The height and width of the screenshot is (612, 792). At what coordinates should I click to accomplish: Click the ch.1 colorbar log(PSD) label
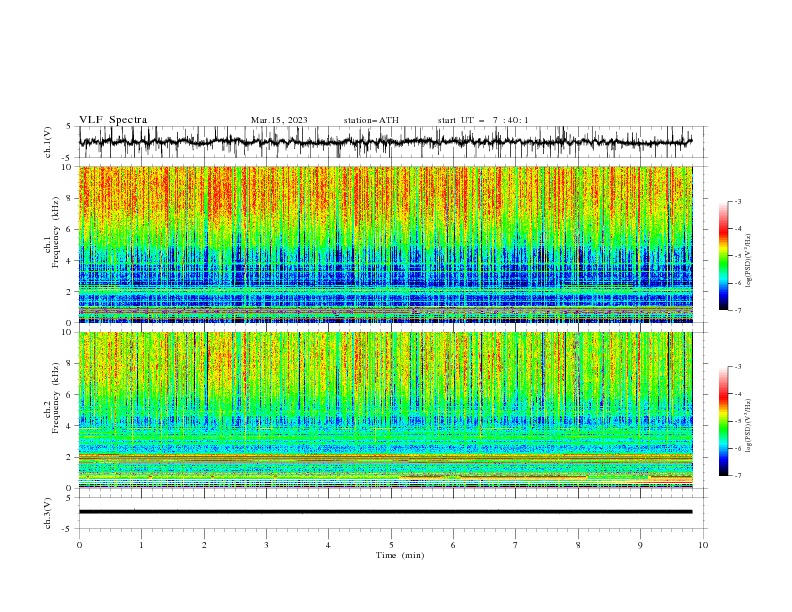point(749,261)
